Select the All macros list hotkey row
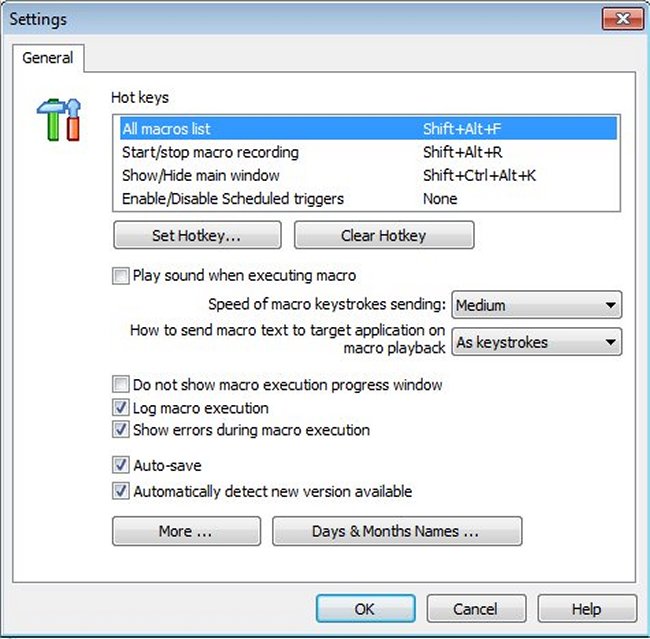Image resolution: width=650 pixels, height=639 pixels. (365, 129)
